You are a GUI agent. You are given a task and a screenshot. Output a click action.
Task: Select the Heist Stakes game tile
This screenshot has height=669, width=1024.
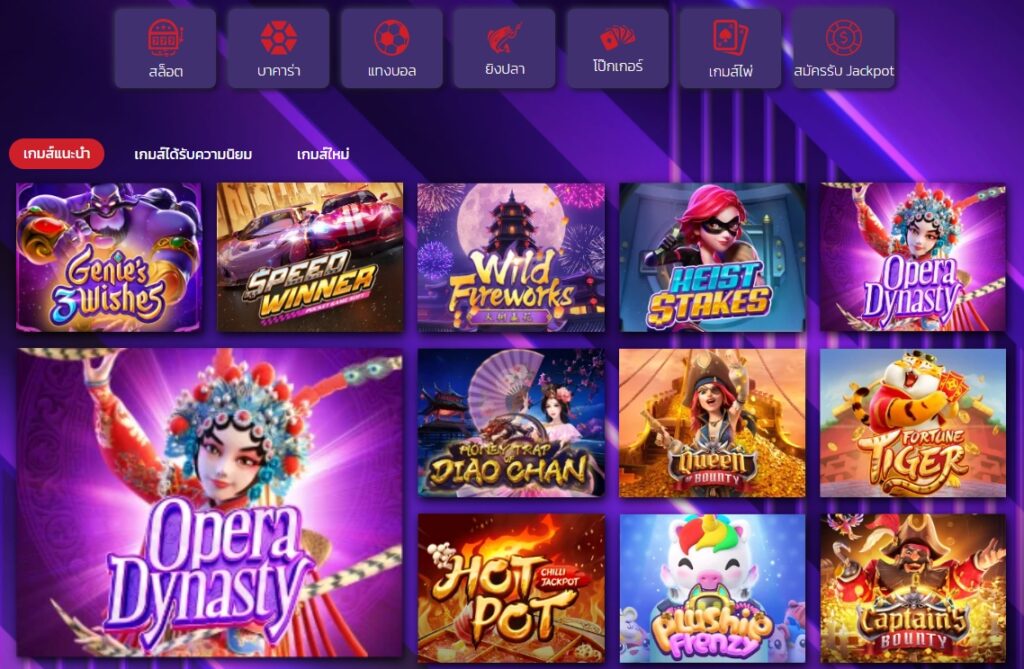(712, 257)
